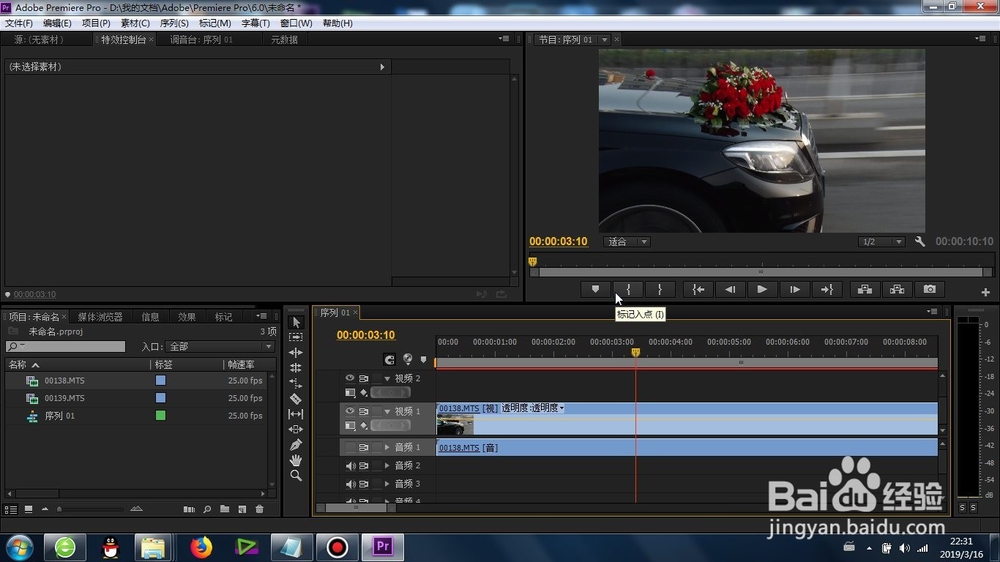Toggle Video 2 track visibility eye
Image resolution: width=1000 pixels, height=562 pixels.
[x=349, y=378]
